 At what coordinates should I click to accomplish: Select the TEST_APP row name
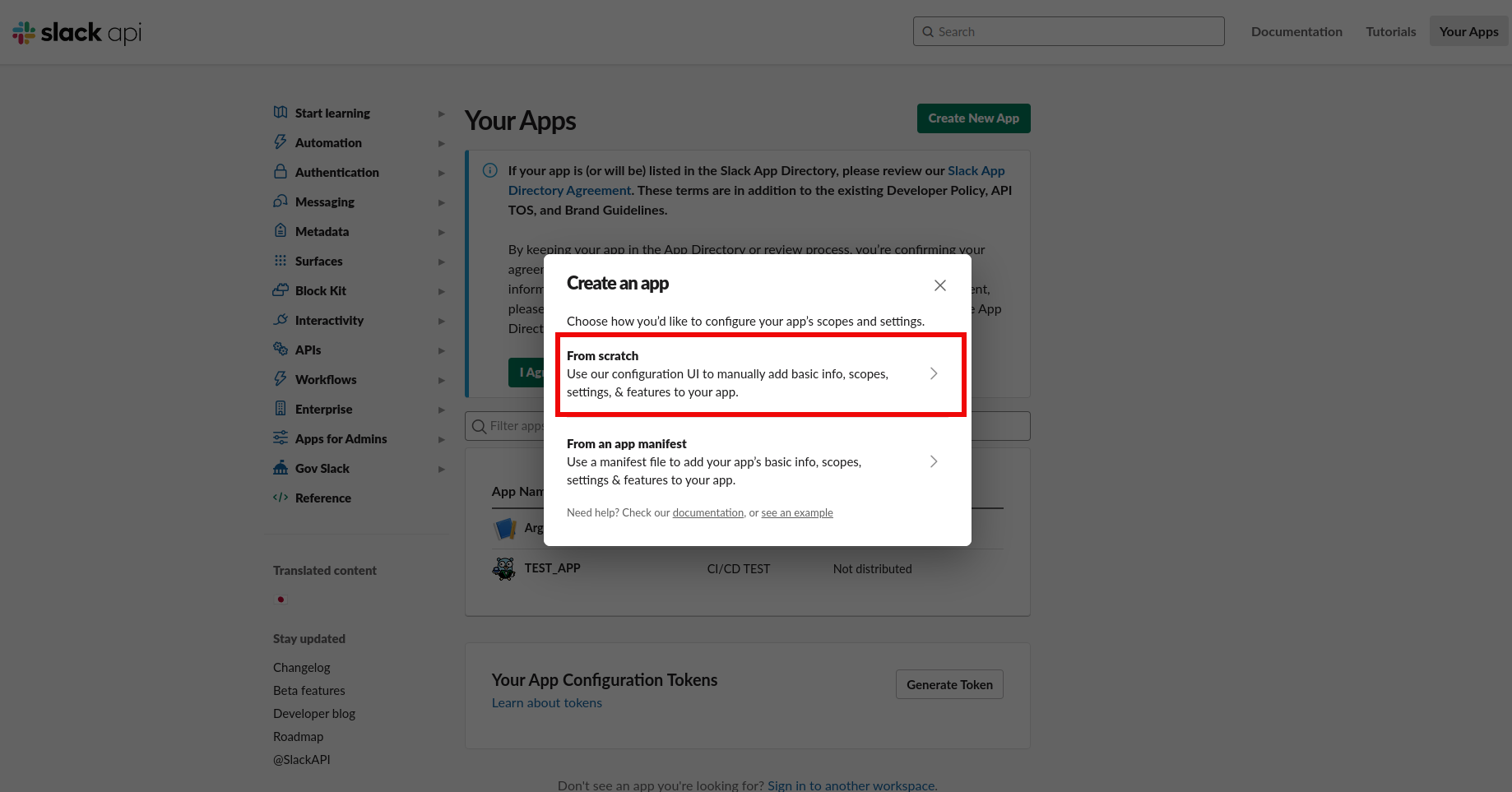(x=553, y=567)
